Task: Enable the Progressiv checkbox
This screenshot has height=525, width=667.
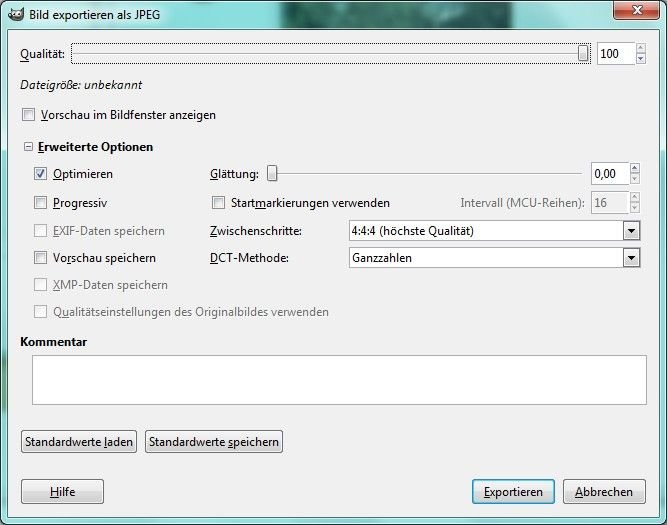Action: [40, 203]
